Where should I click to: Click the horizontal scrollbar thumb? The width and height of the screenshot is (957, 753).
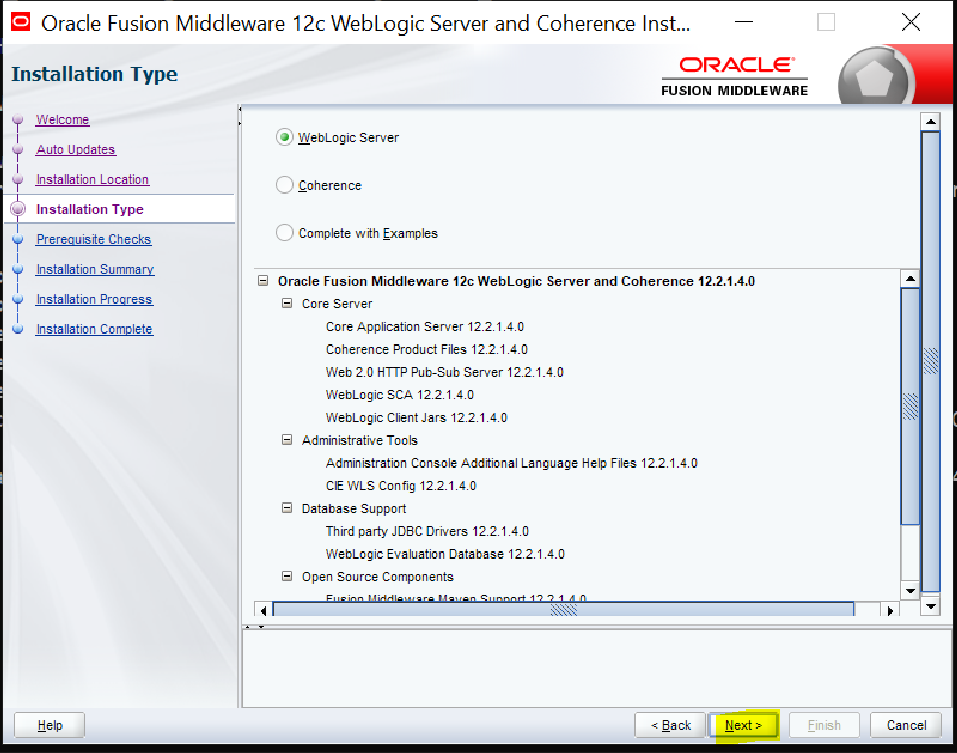coord(562,609)
